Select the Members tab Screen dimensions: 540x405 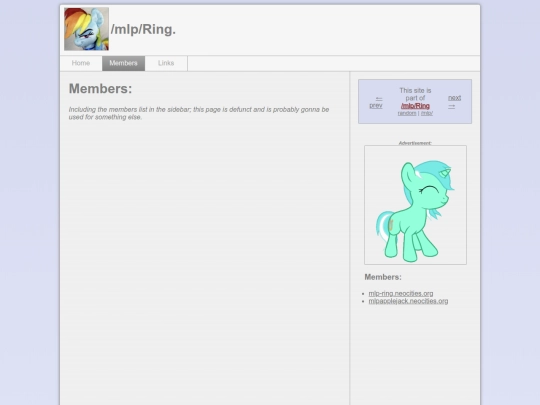(123, 63)
